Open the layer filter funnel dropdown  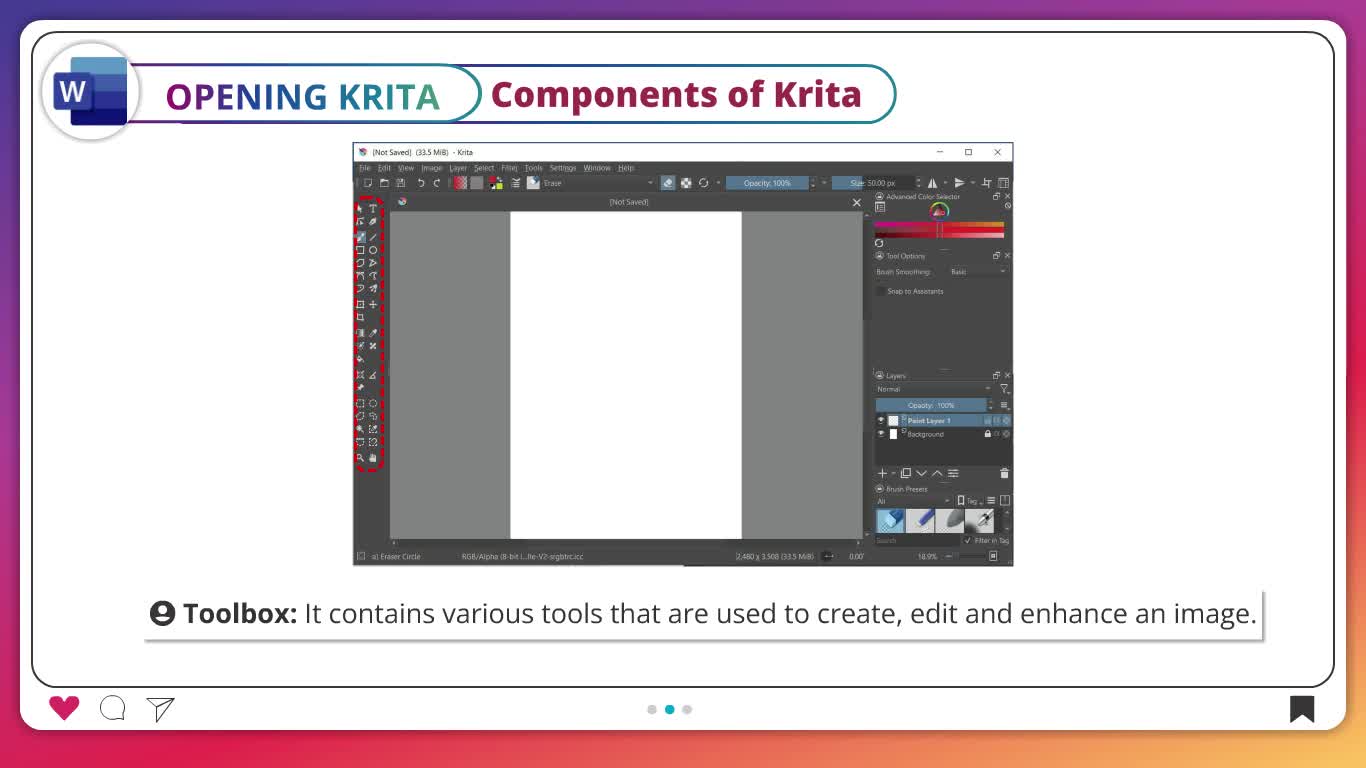pyautogui.click(x=1004, y=389)
